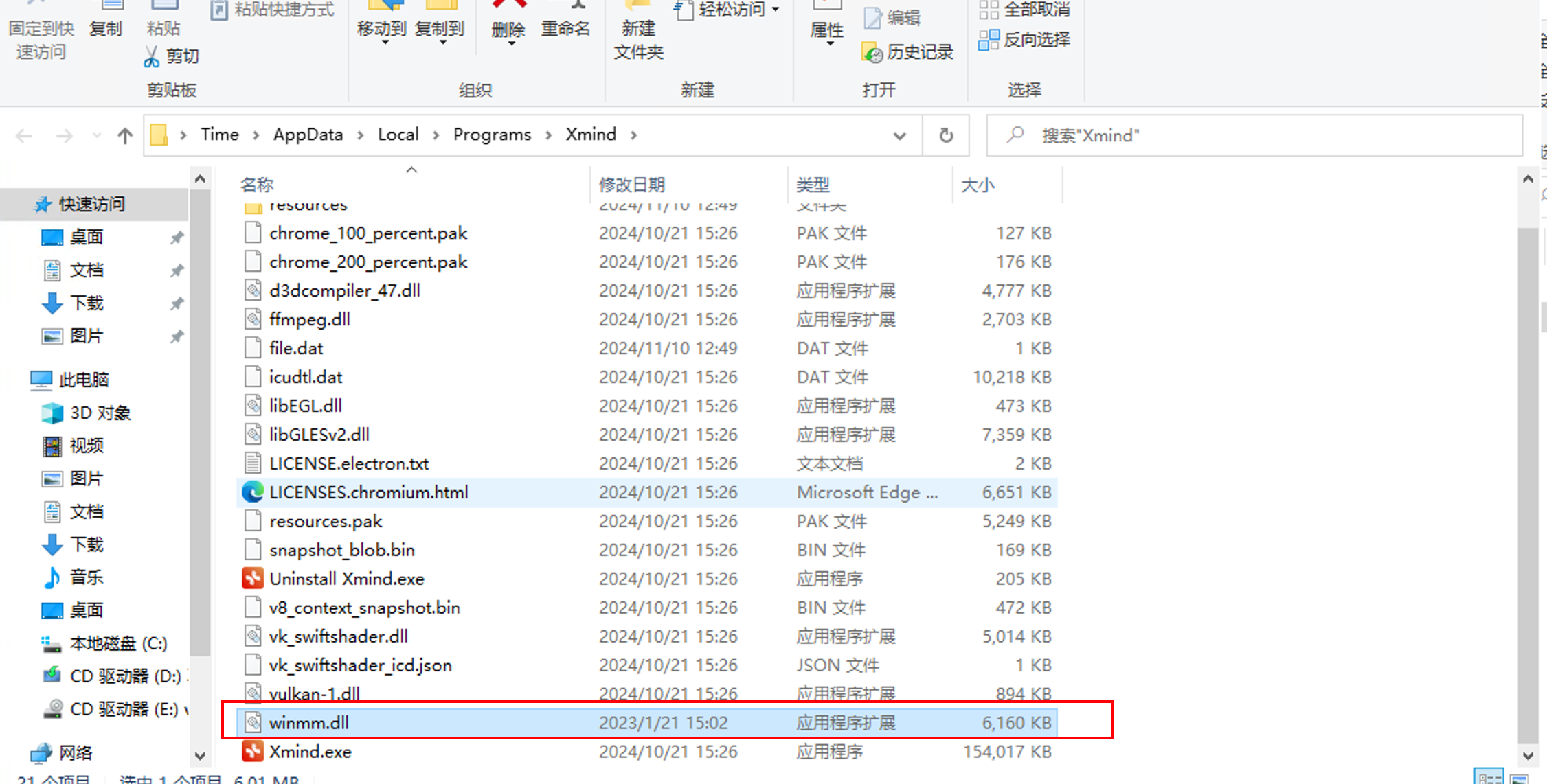Click navigation pane scroll down arrow
1547x784 pixels.
tap(200, 756)
